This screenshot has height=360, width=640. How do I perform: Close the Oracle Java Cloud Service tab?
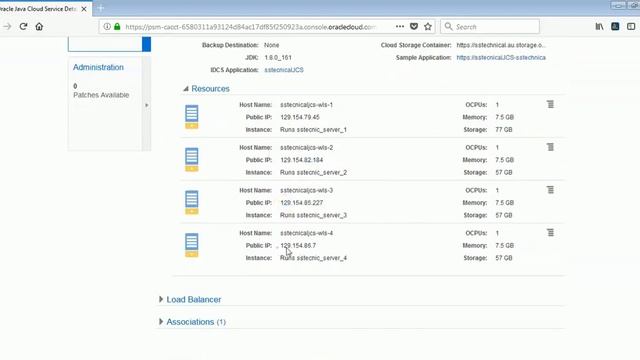coord(84,9)
